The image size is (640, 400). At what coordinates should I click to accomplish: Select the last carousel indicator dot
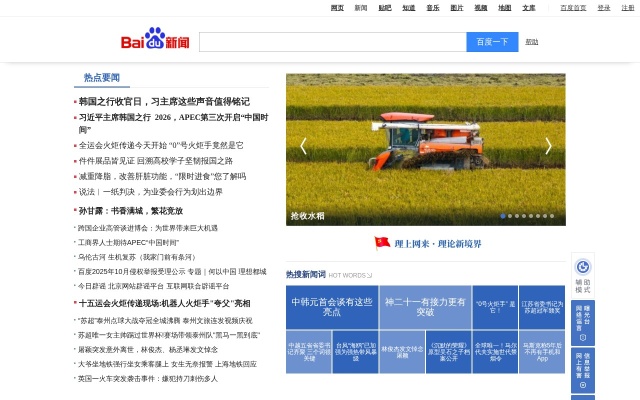(x=551, y=215)
